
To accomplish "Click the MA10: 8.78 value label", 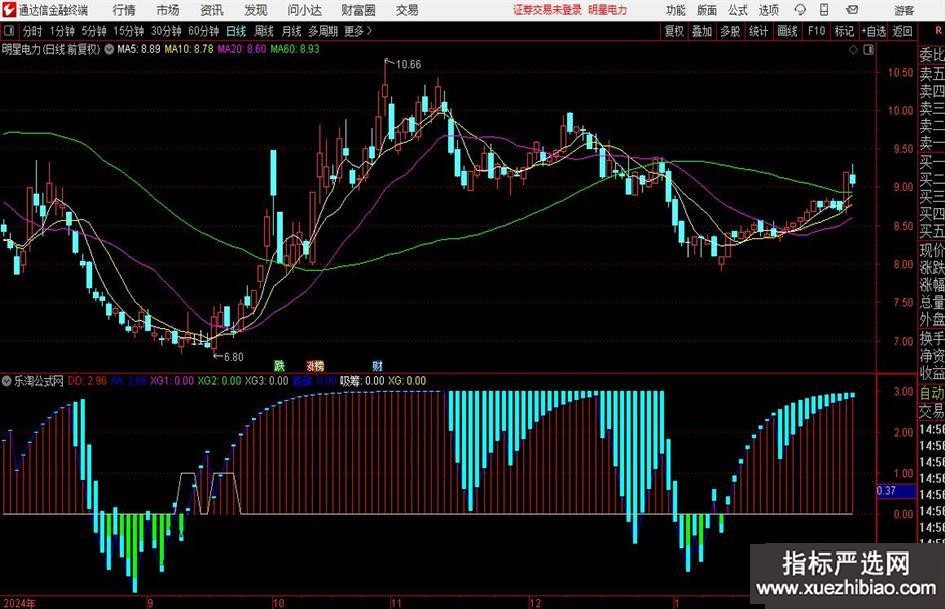I will click(x=189, y=49).
